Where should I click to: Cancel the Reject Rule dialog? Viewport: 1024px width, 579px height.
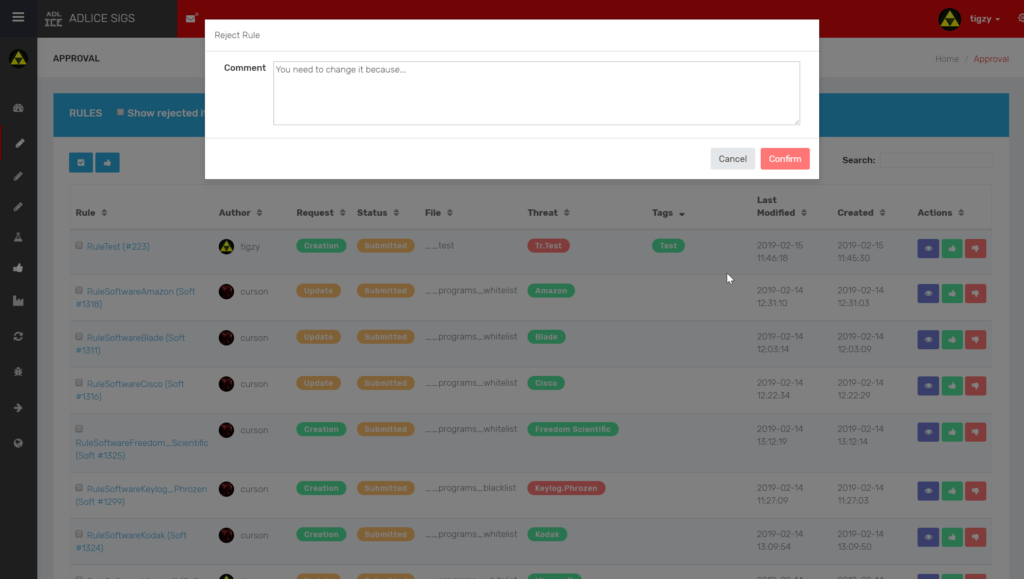coord(732,159)
